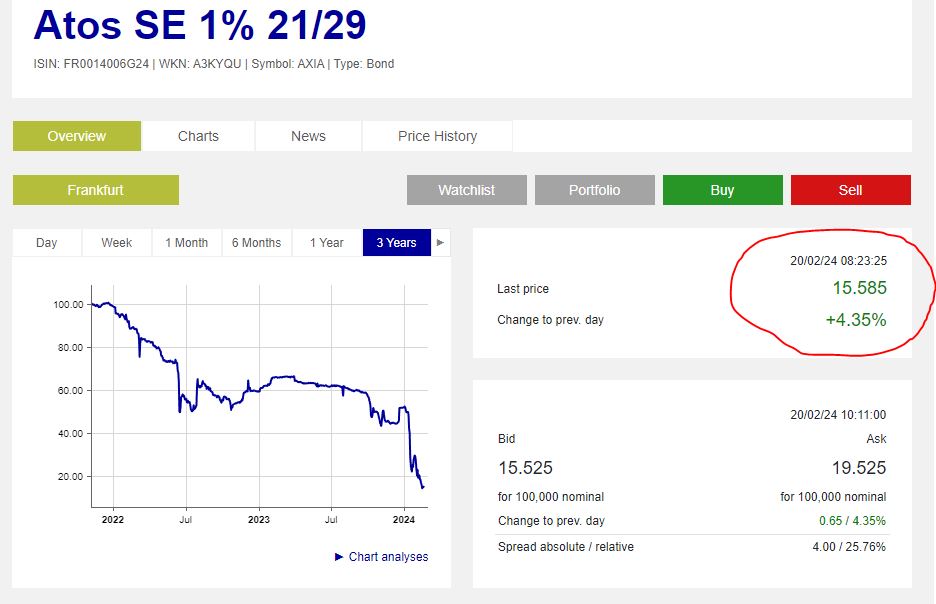Open the Chart analyses link
The height and width of the screenshot is (604, 936).
[x=381, y=557]
